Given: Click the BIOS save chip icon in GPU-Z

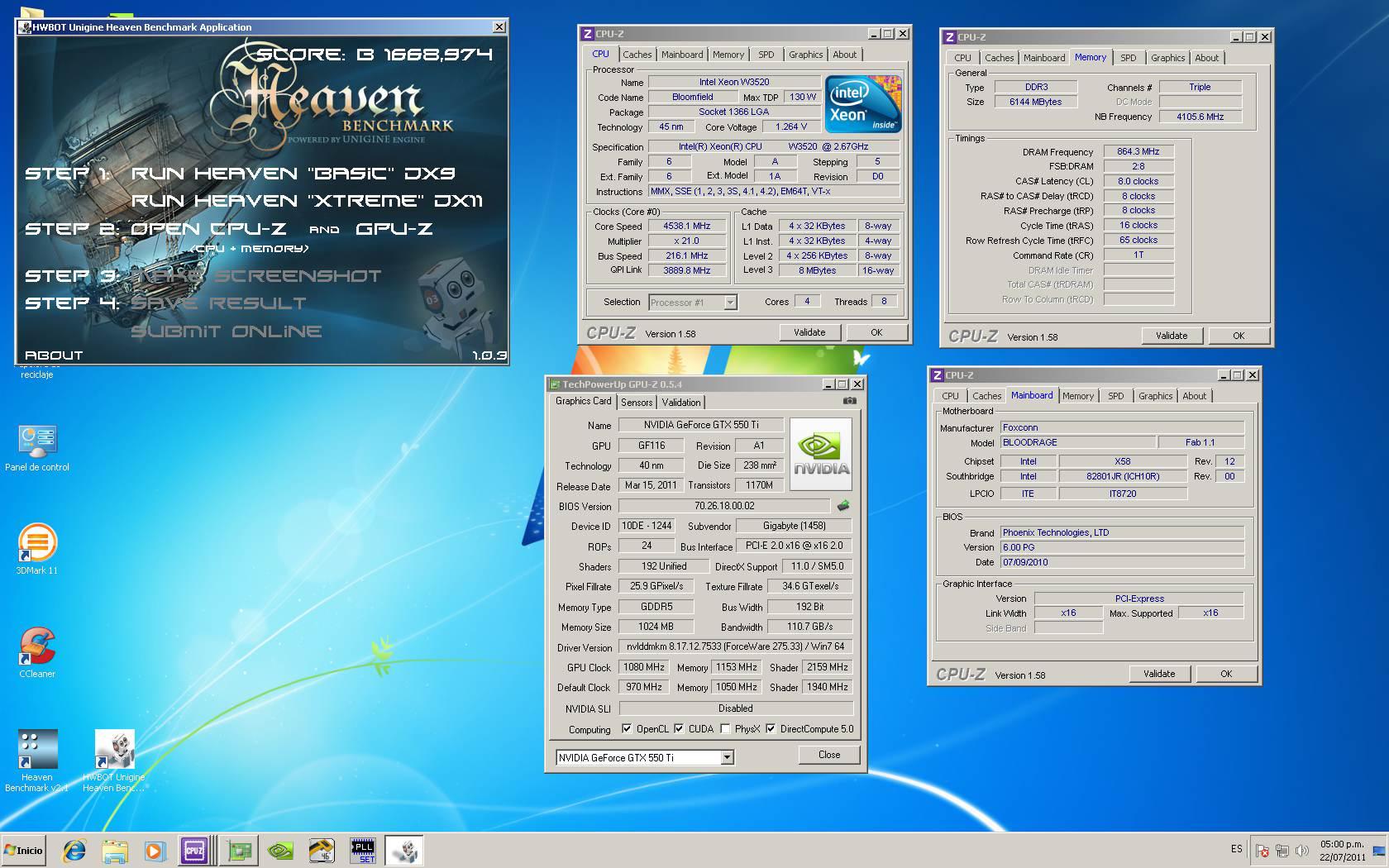Looking at the screenshot, I should point(843,505).
